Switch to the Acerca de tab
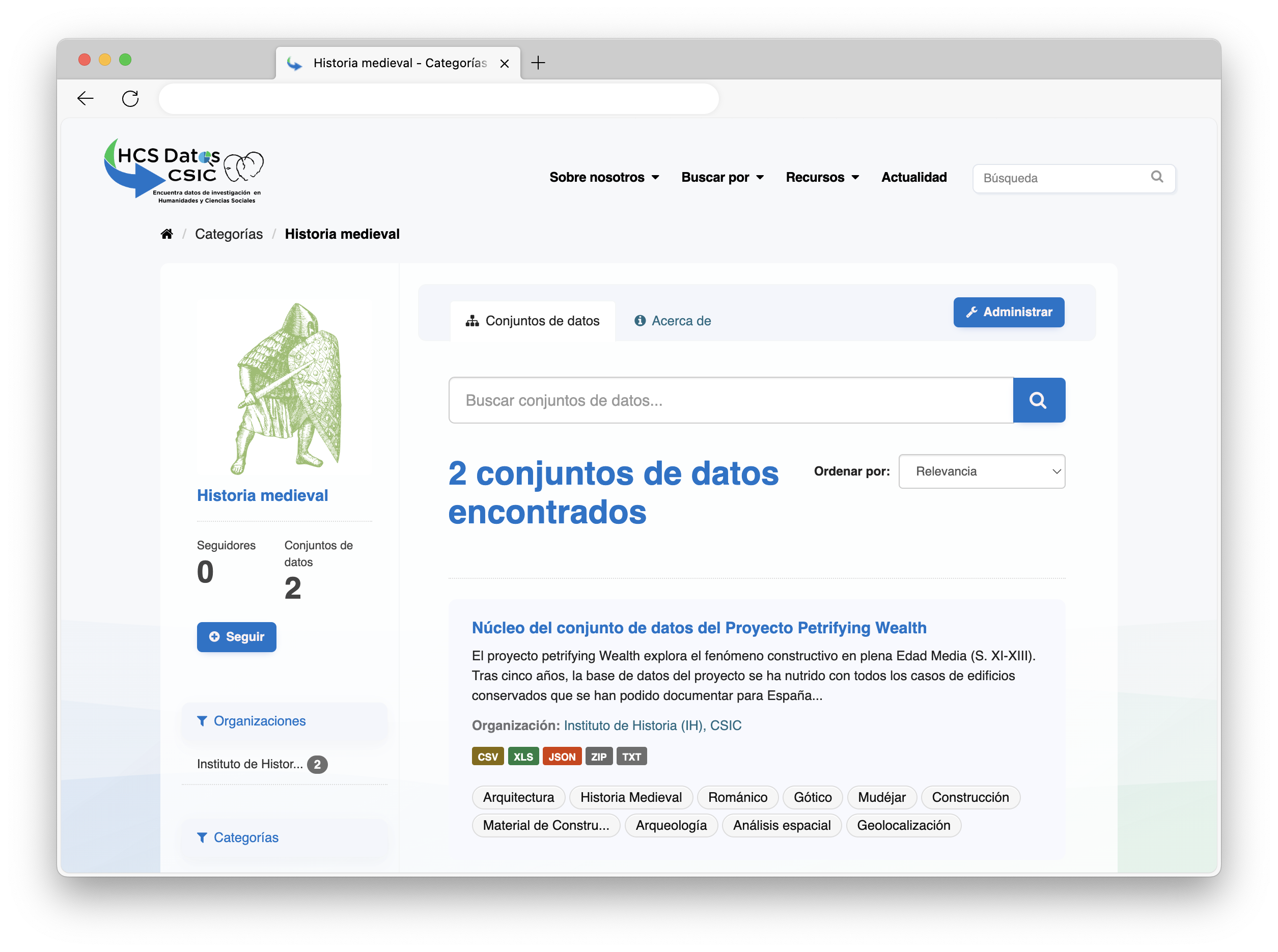 click(x=673, y=321)
